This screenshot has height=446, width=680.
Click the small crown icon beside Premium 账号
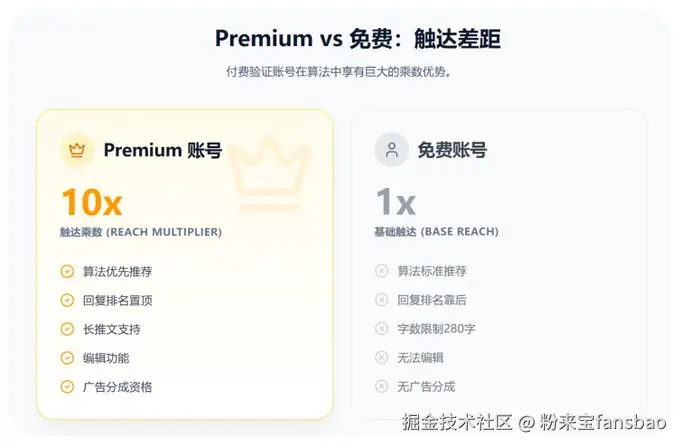coord(77,150)
